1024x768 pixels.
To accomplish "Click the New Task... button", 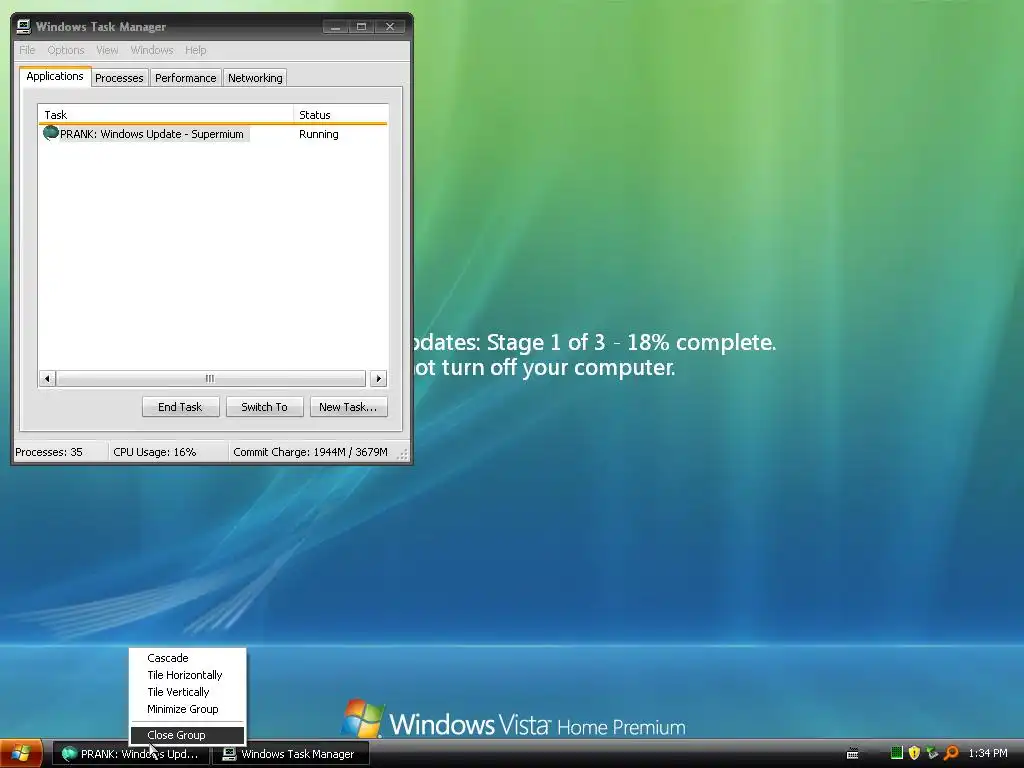I will coord(348,407).
